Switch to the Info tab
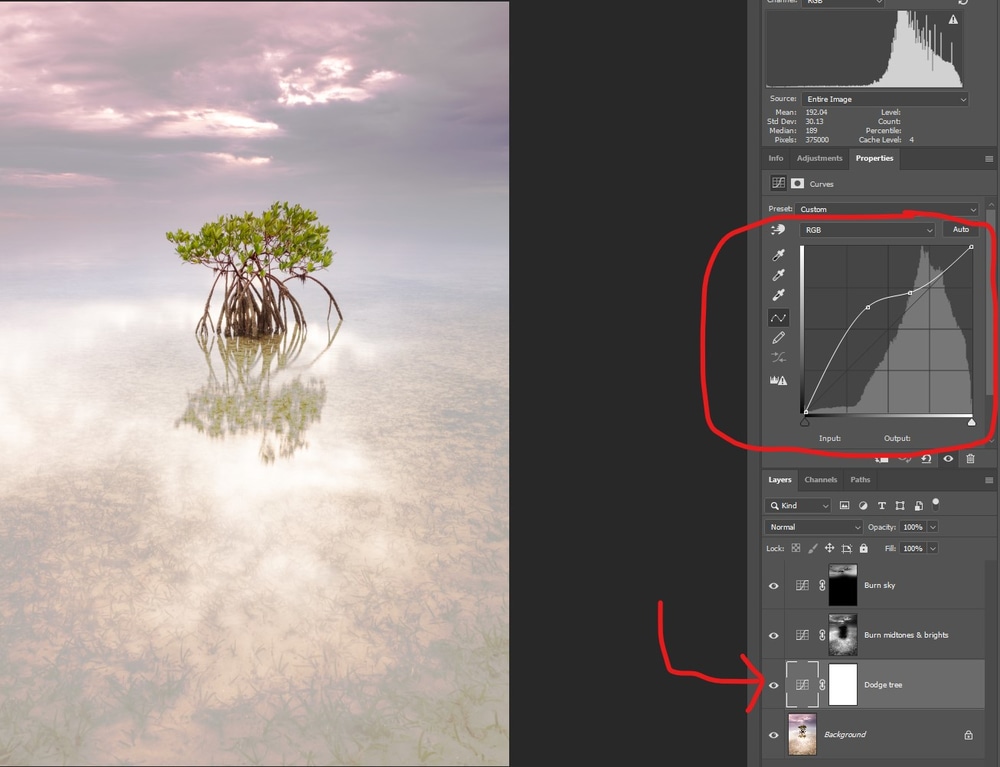Image resolution: width=1000 pixels, height=767 pixels. tap(776, 158)
